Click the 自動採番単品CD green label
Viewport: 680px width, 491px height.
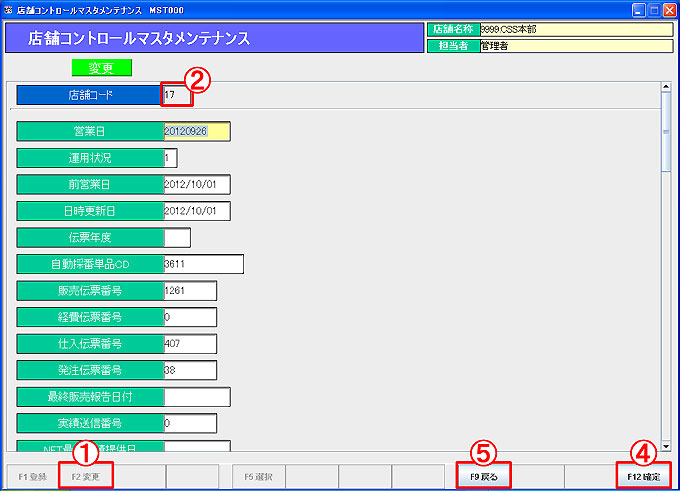pos(90,264)
